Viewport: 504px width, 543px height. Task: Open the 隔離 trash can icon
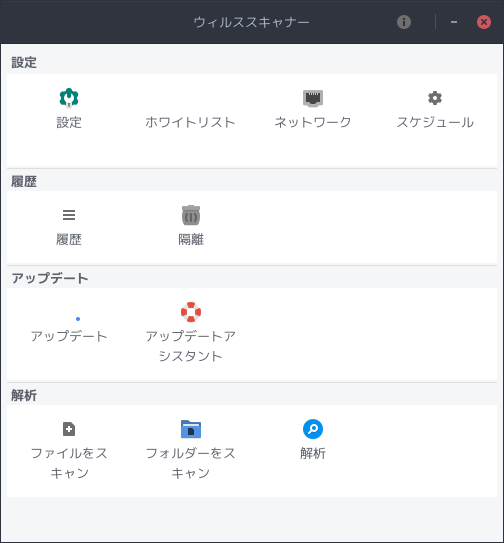coord(191,215)
